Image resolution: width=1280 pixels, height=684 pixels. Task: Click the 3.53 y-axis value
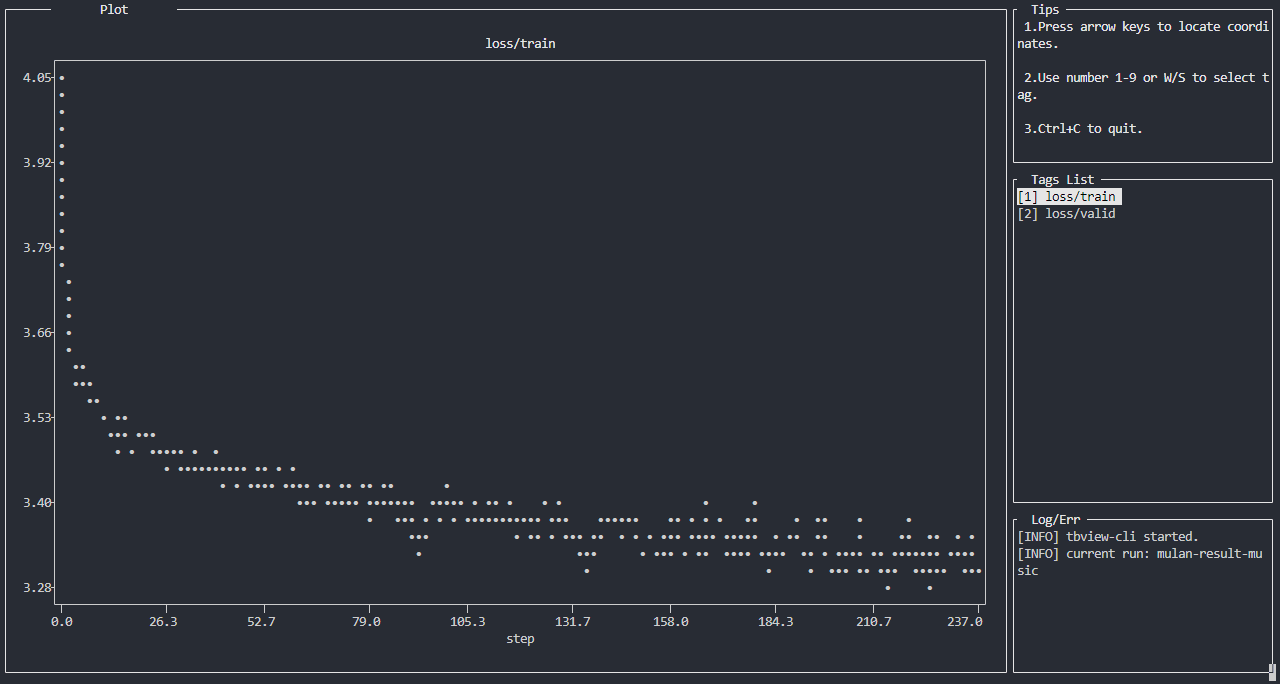[37, 418]
